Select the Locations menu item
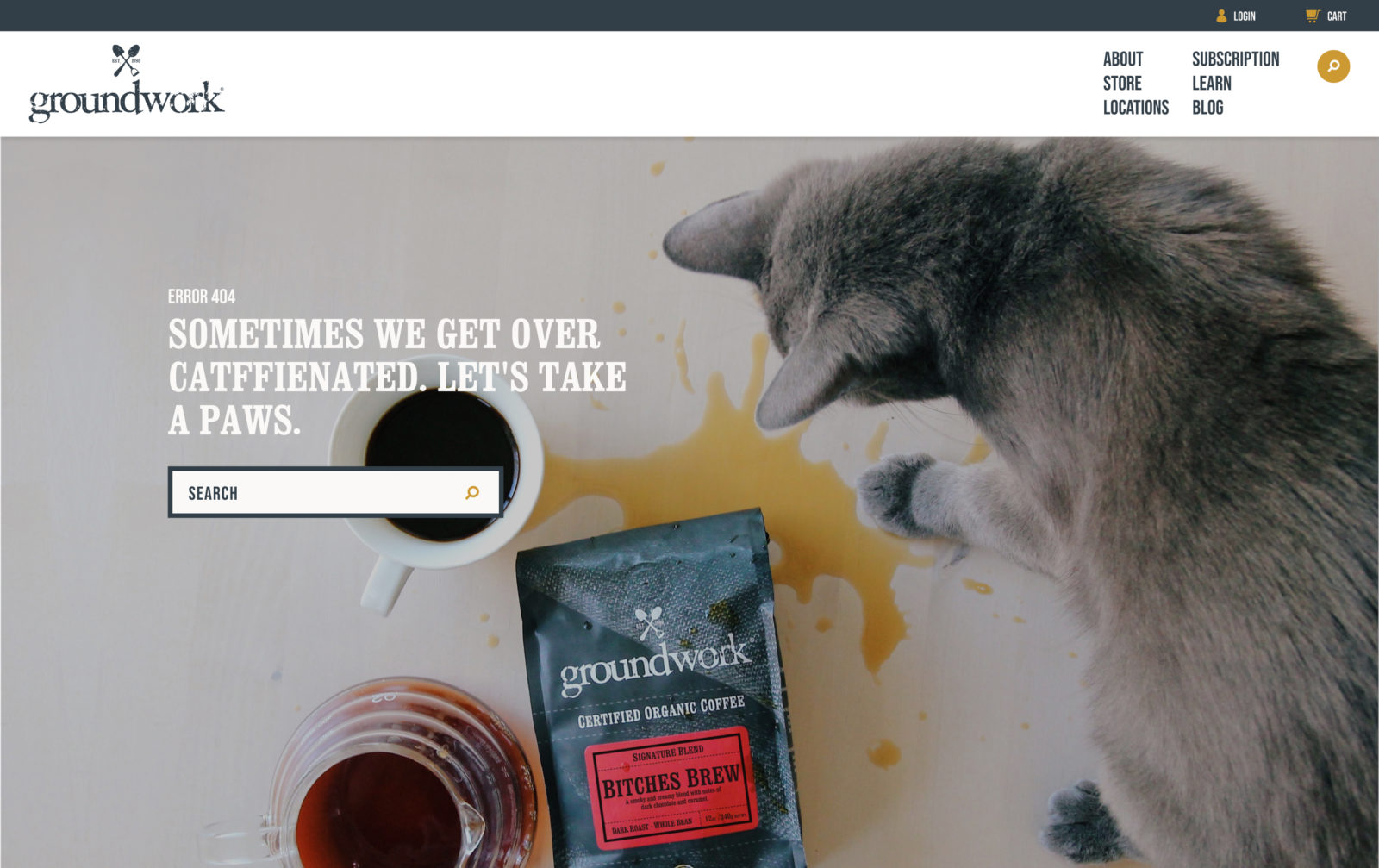 (x=1136, y=107)
